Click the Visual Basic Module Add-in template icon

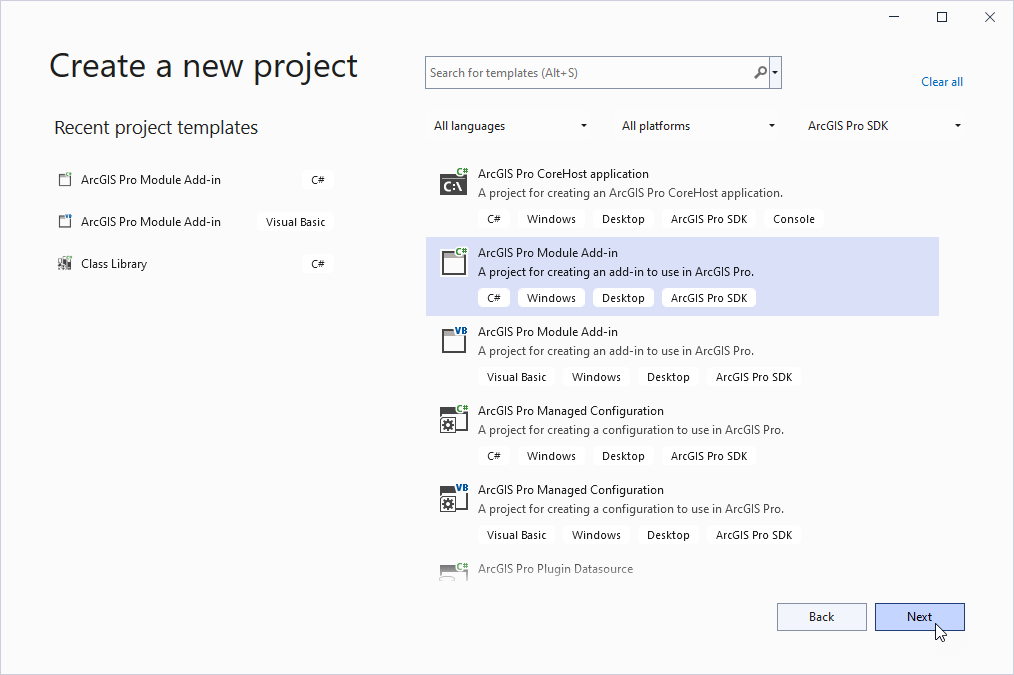[454, 341]
